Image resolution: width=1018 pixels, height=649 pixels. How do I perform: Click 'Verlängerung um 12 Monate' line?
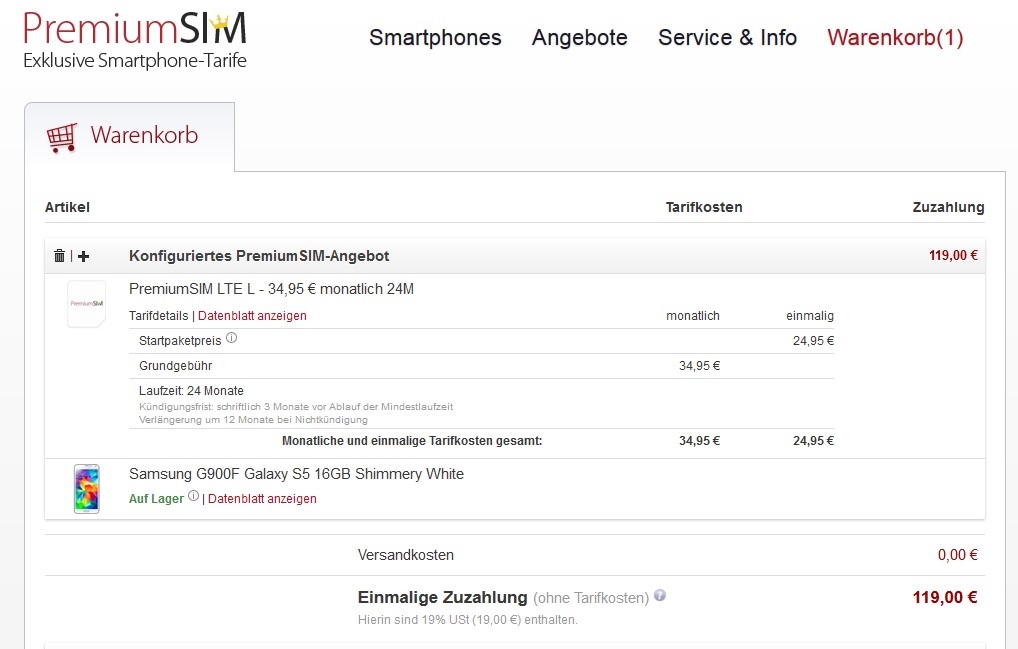253,420
